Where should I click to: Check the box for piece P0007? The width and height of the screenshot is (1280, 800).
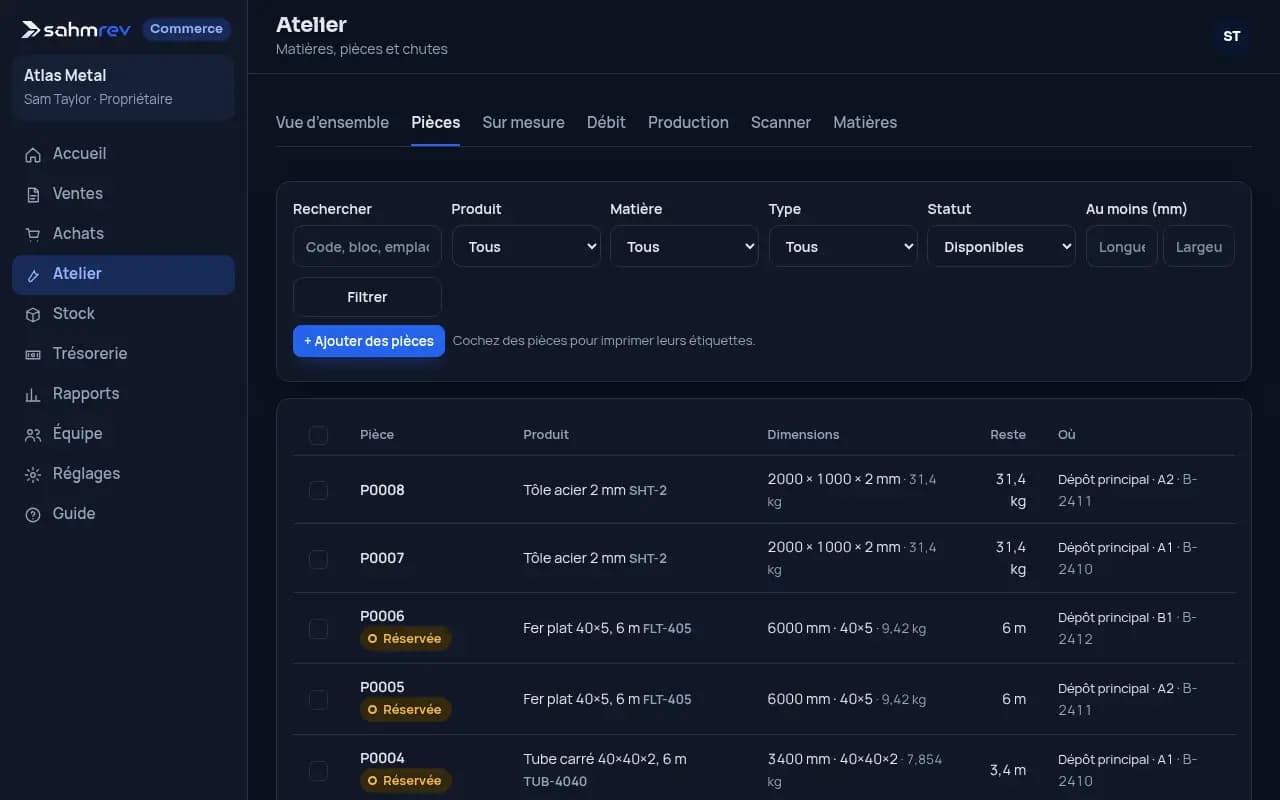[x=318, y=558]
